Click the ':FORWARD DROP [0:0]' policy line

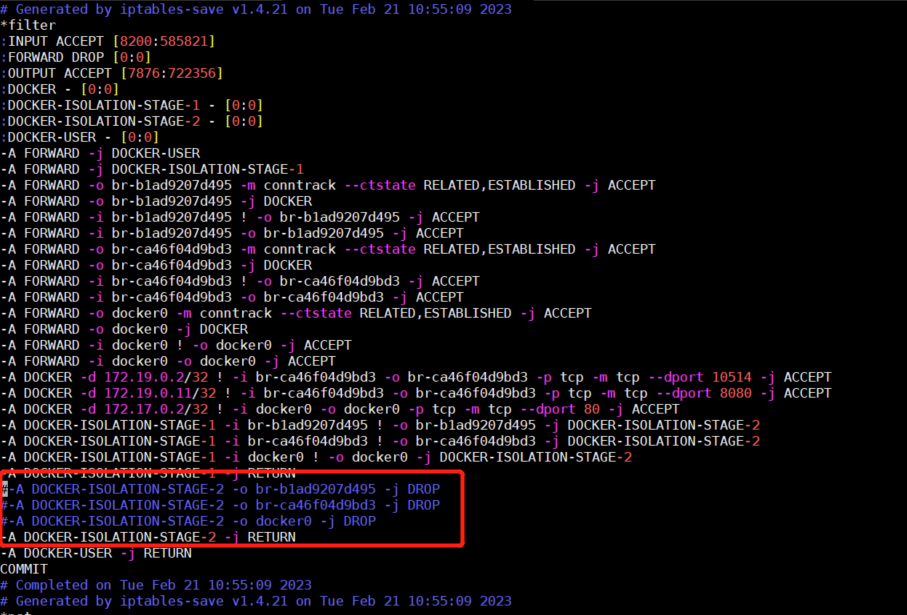point(76,57)
